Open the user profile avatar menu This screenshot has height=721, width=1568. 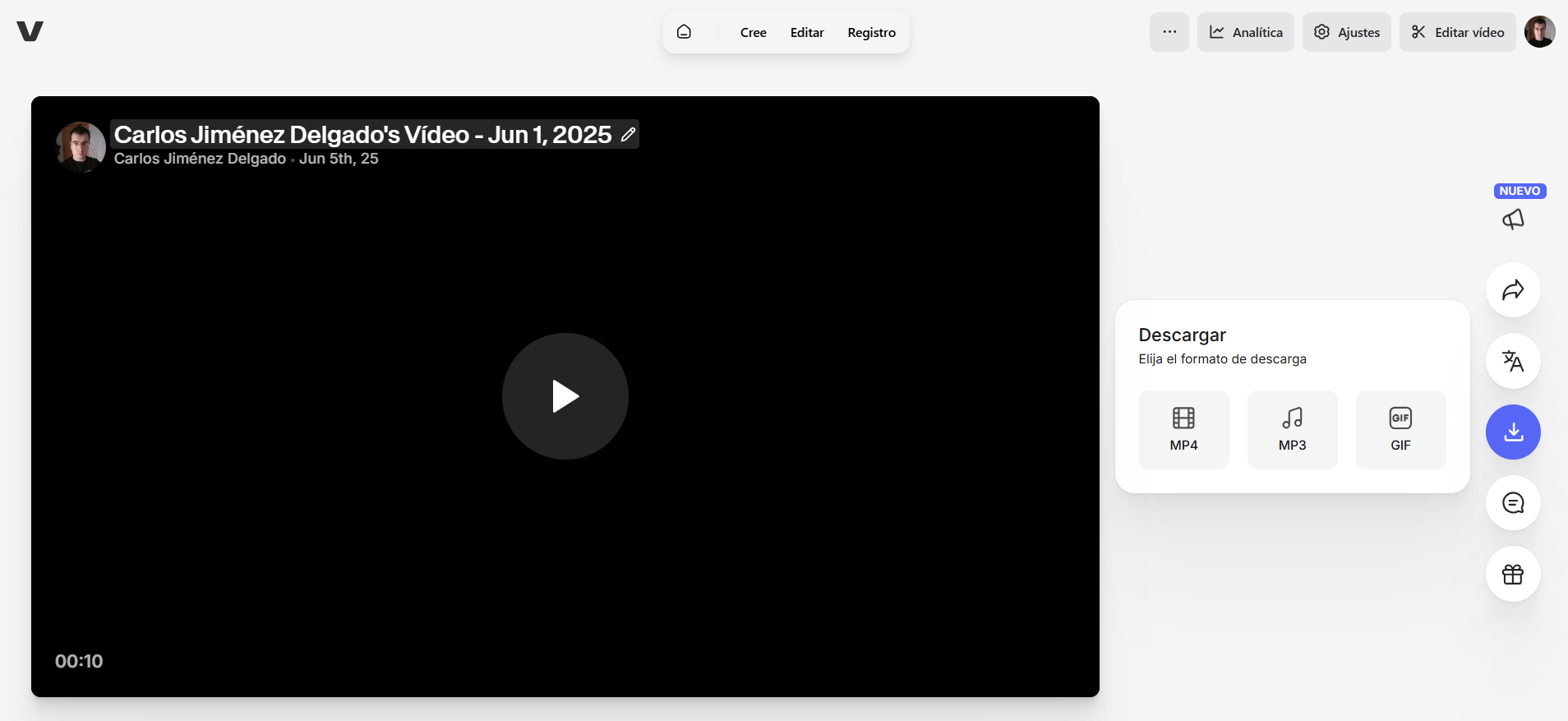coord(1539,32)
